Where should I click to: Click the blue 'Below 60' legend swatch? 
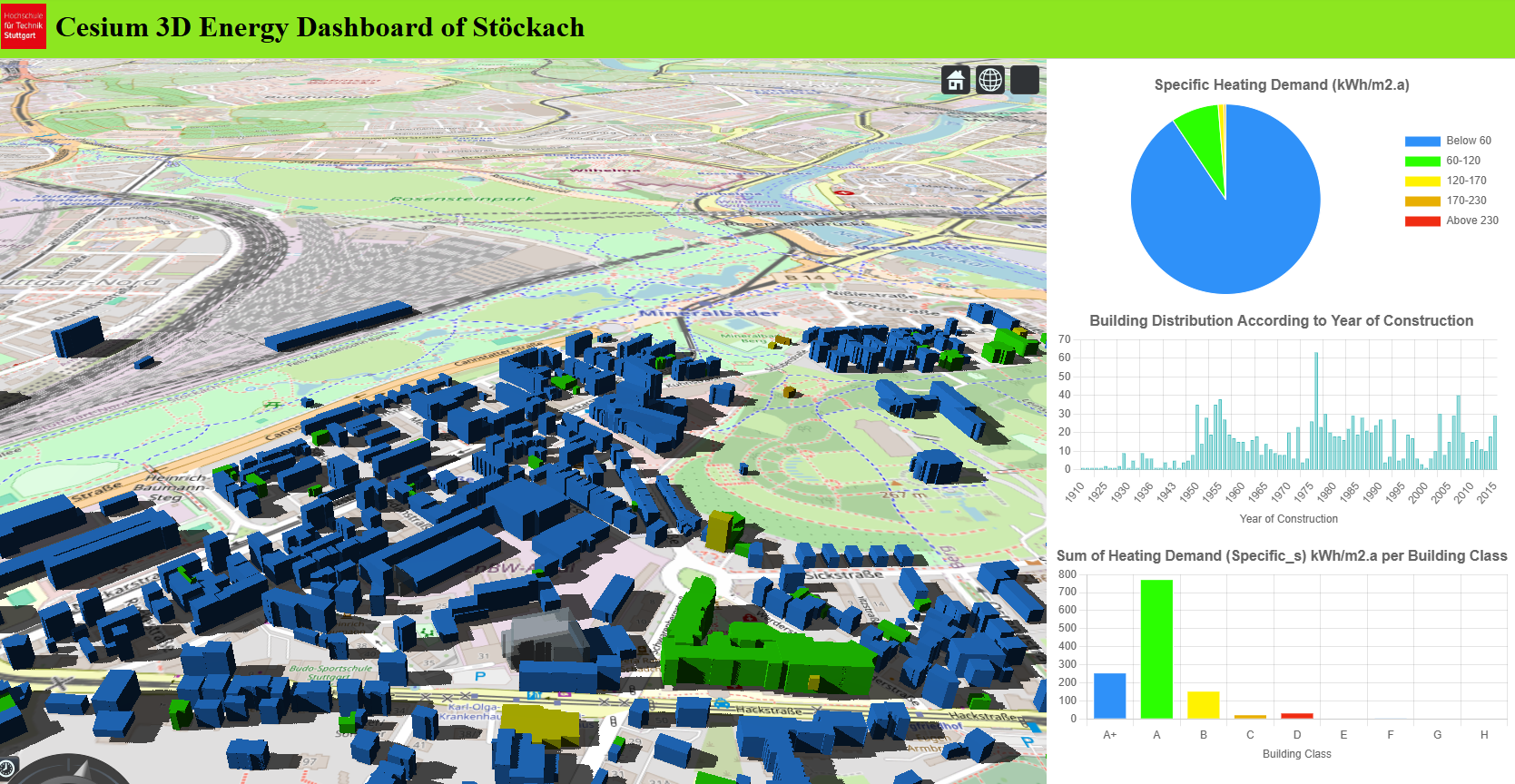click(1422, 142)
